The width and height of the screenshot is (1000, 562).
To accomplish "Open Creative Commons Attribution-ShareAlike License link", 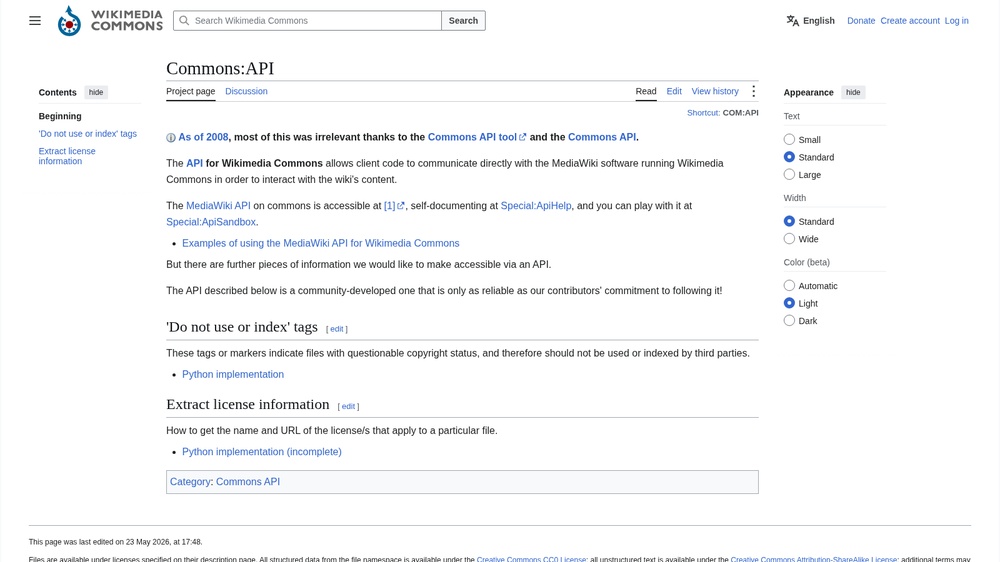I will pyautogui.click(x=813, y=559).
